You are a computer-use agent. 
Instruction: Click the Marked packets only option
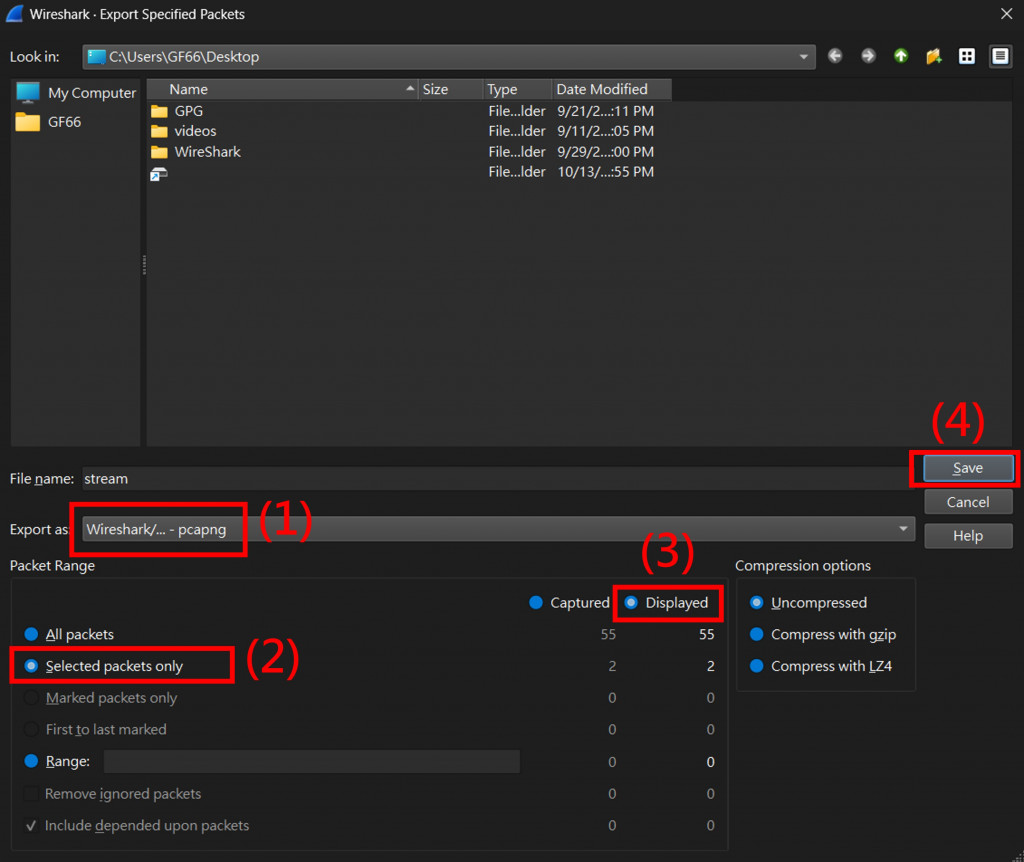(101, 697)
